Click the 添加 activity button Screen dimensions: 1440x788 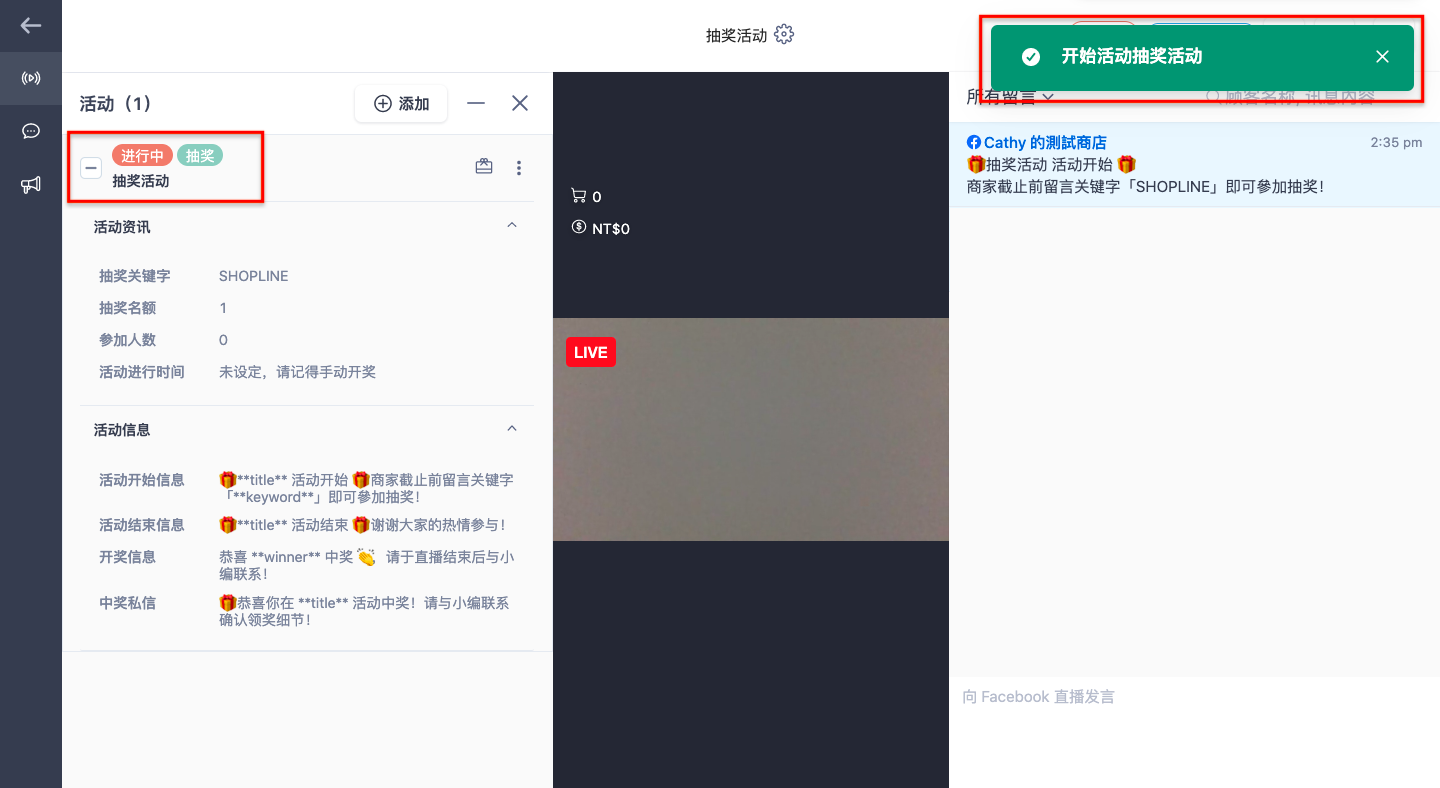point(401,104)
